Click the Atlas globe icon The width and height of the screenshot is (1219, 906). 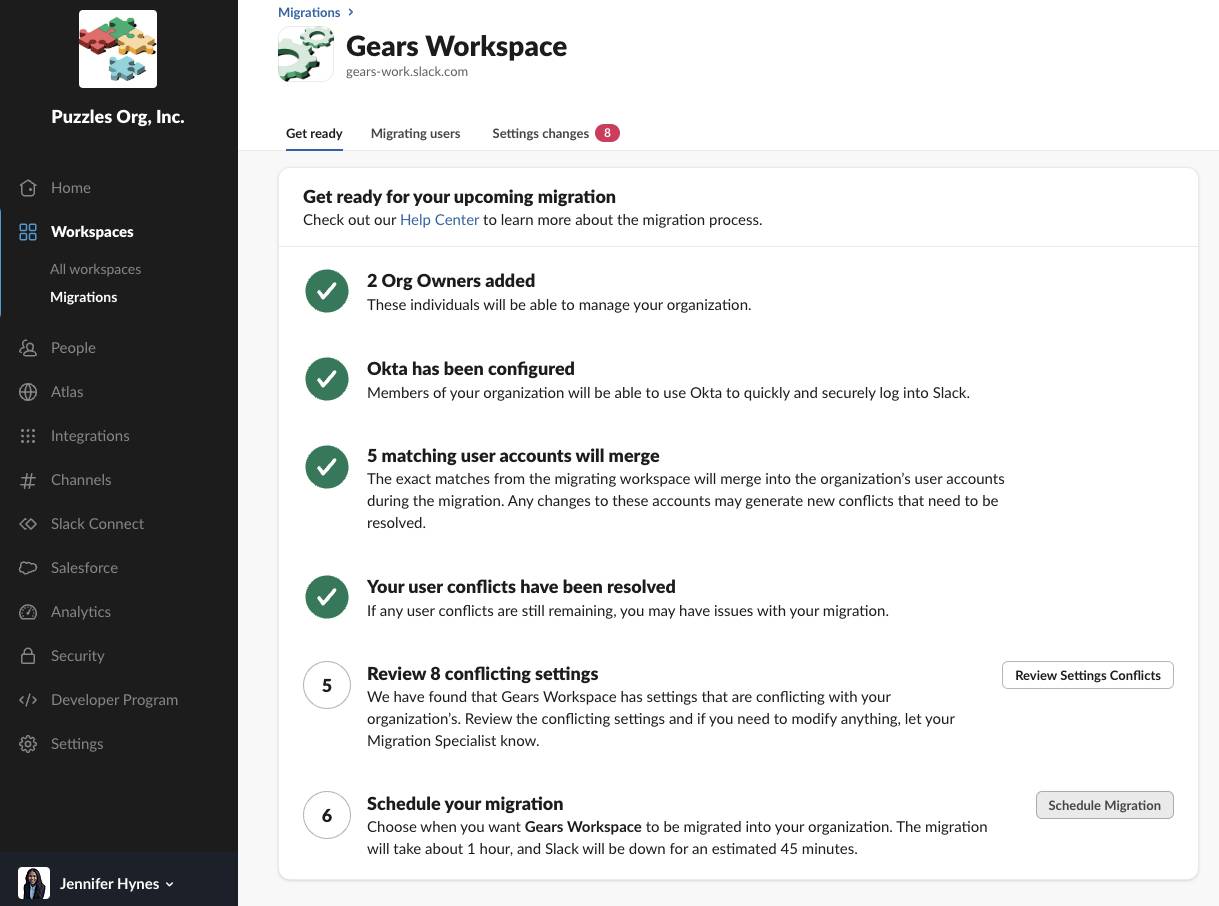click(28, 392)
